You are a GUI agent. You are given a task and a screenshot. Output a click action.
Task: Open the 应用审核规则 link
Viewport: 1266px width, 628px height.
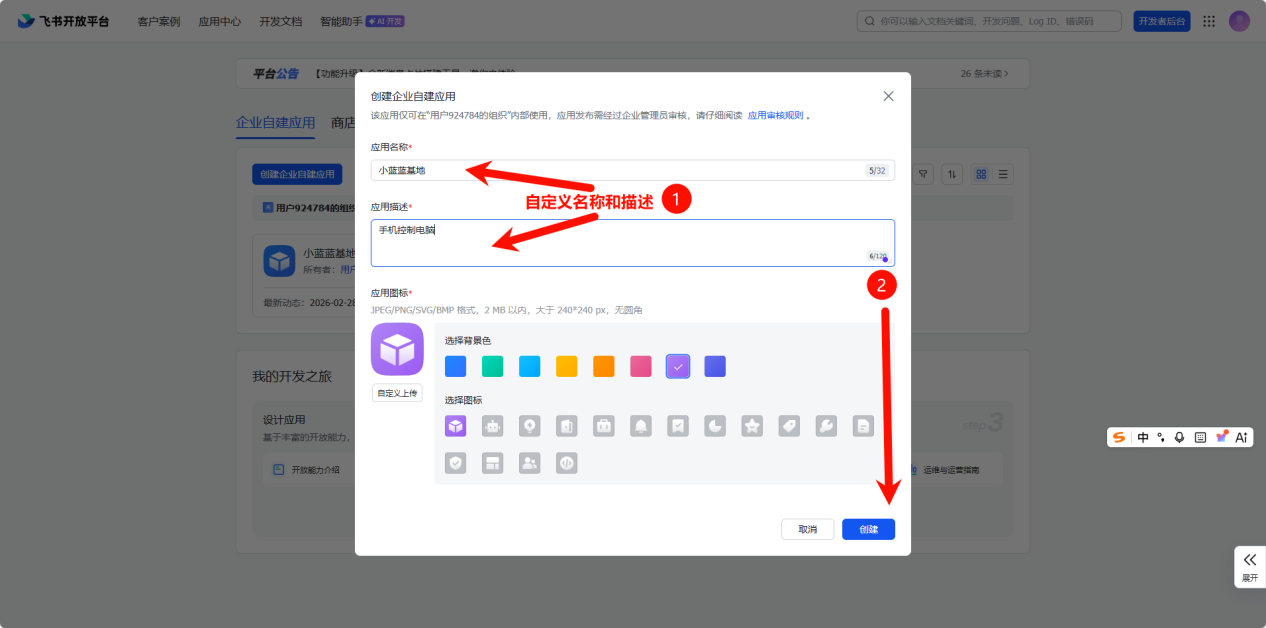(x=776, y=116)
